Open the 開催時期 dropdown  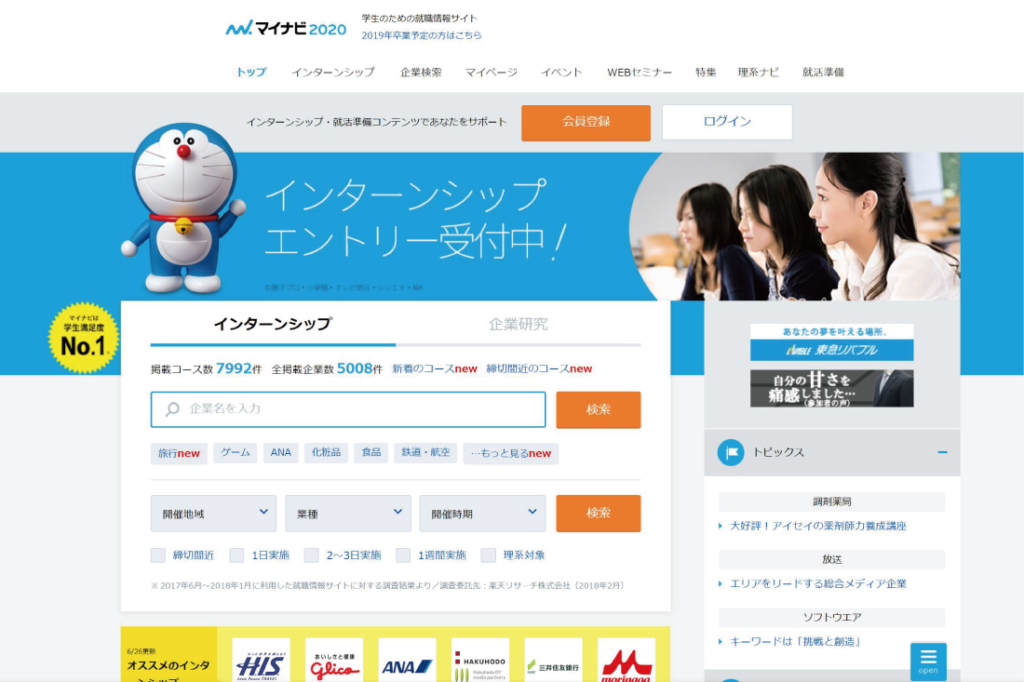coord(483,513)
